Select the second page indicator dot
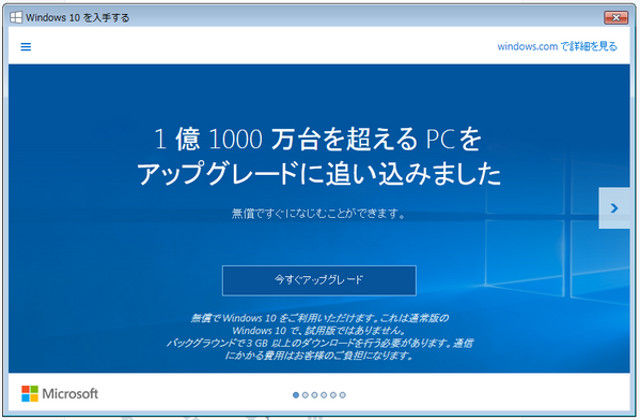The height and width of the screenshot is (420, 640). (x=305, y=395)
